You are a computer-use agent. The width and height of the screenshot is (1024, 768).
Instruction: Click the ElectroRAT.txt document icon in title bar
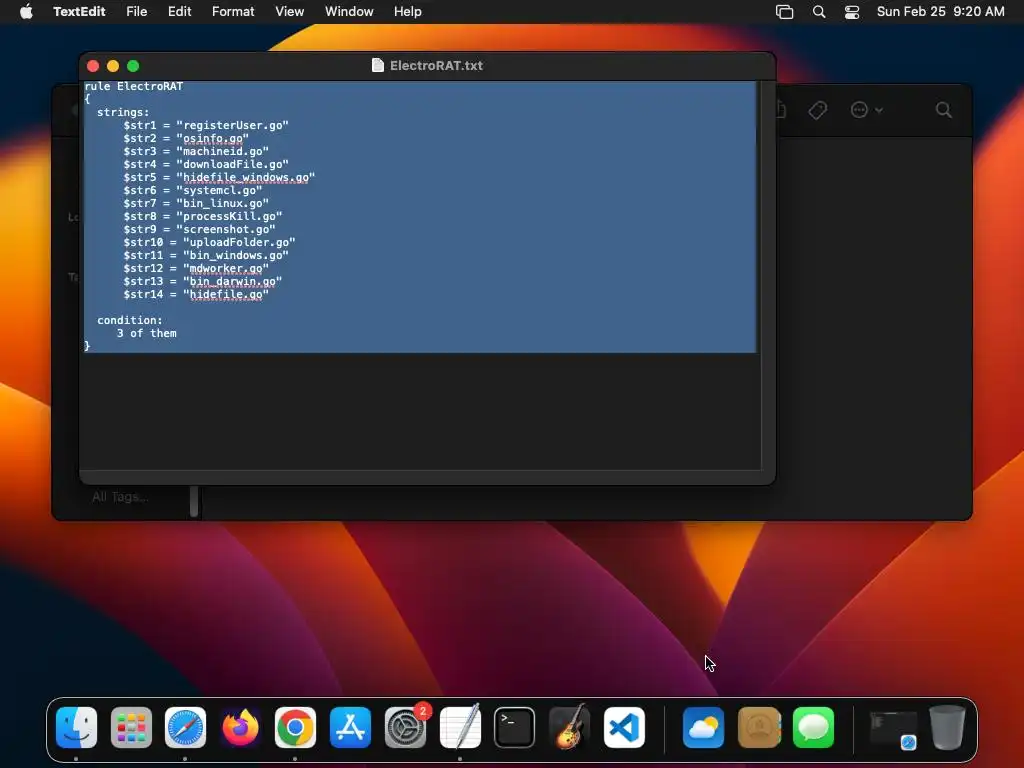[x=377, y=65]
